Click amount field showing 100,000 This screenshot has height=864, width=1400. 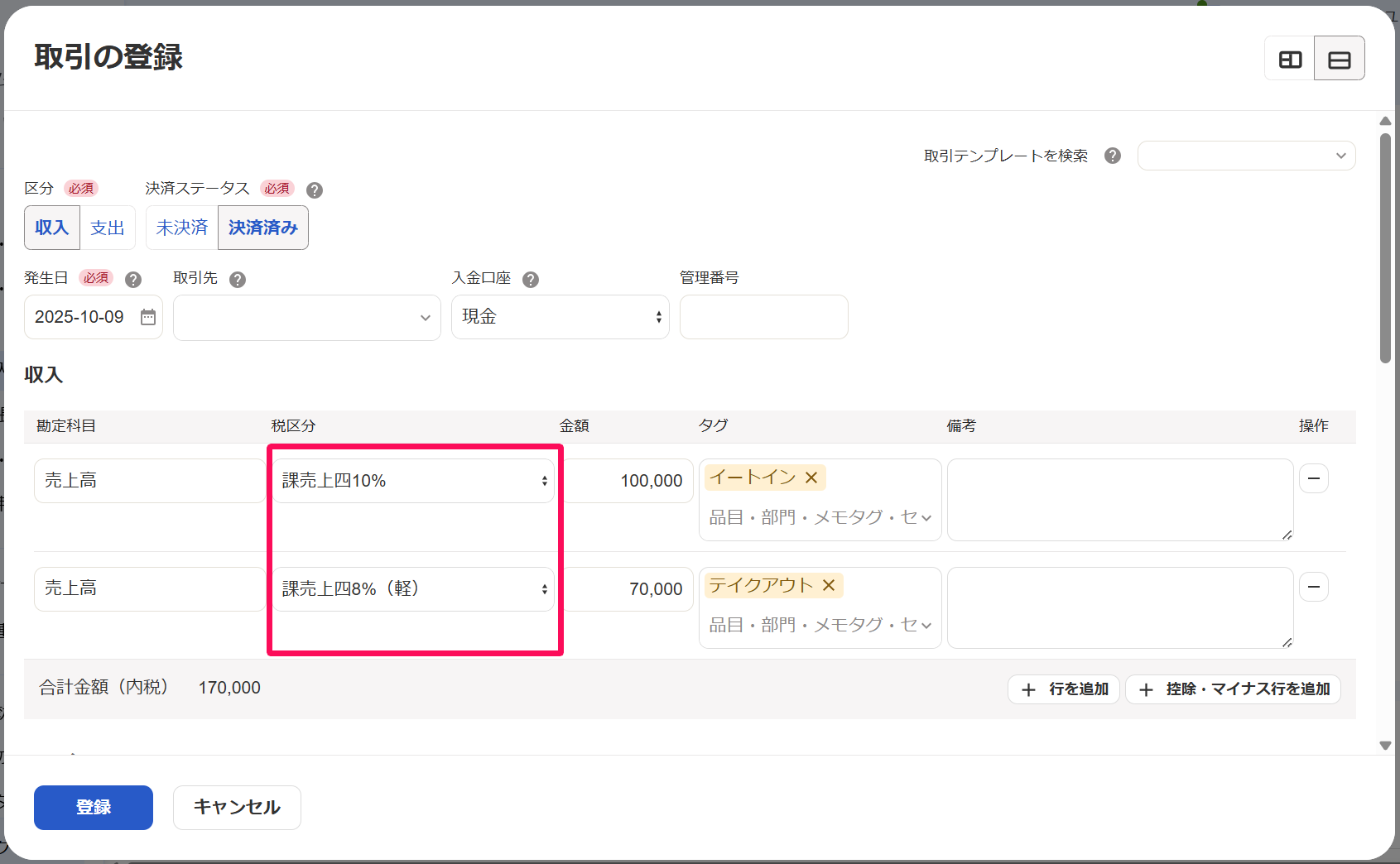(628, 481)
